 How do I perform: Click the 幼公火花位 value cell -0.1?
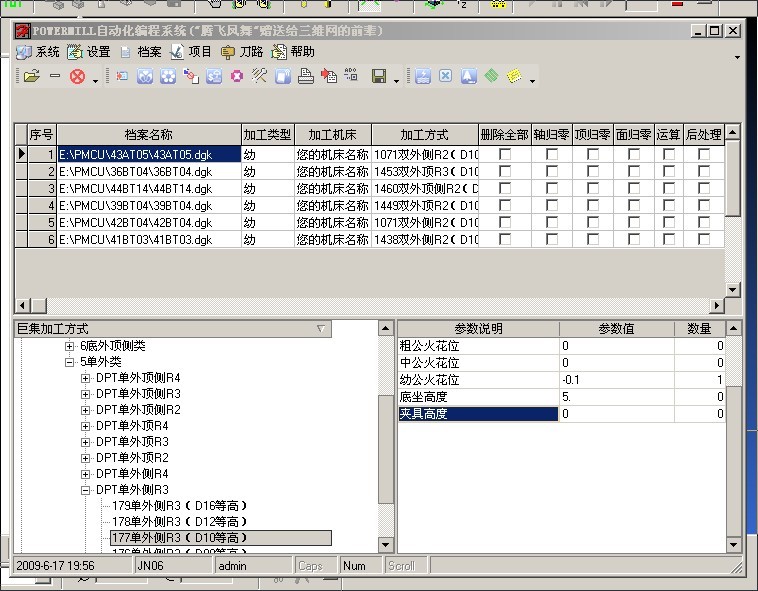(617, 380)
